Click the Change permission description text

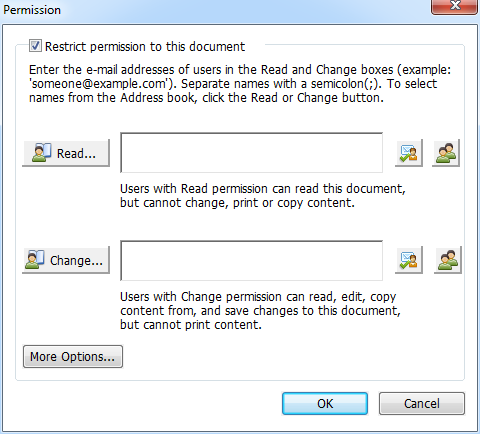tap(260, 311)
